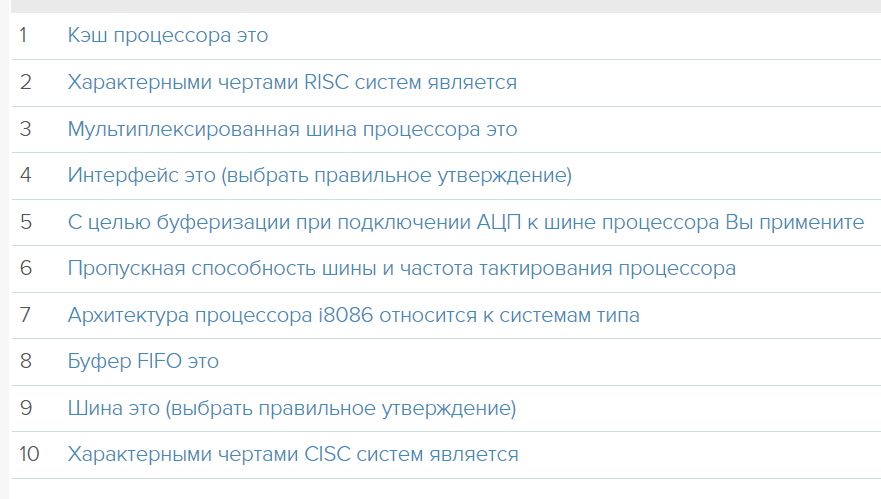Screen dimensions: 881x499
Task: Open 'Мультиплексированная шина процессора это' link
Action: (x=292, y=129)
